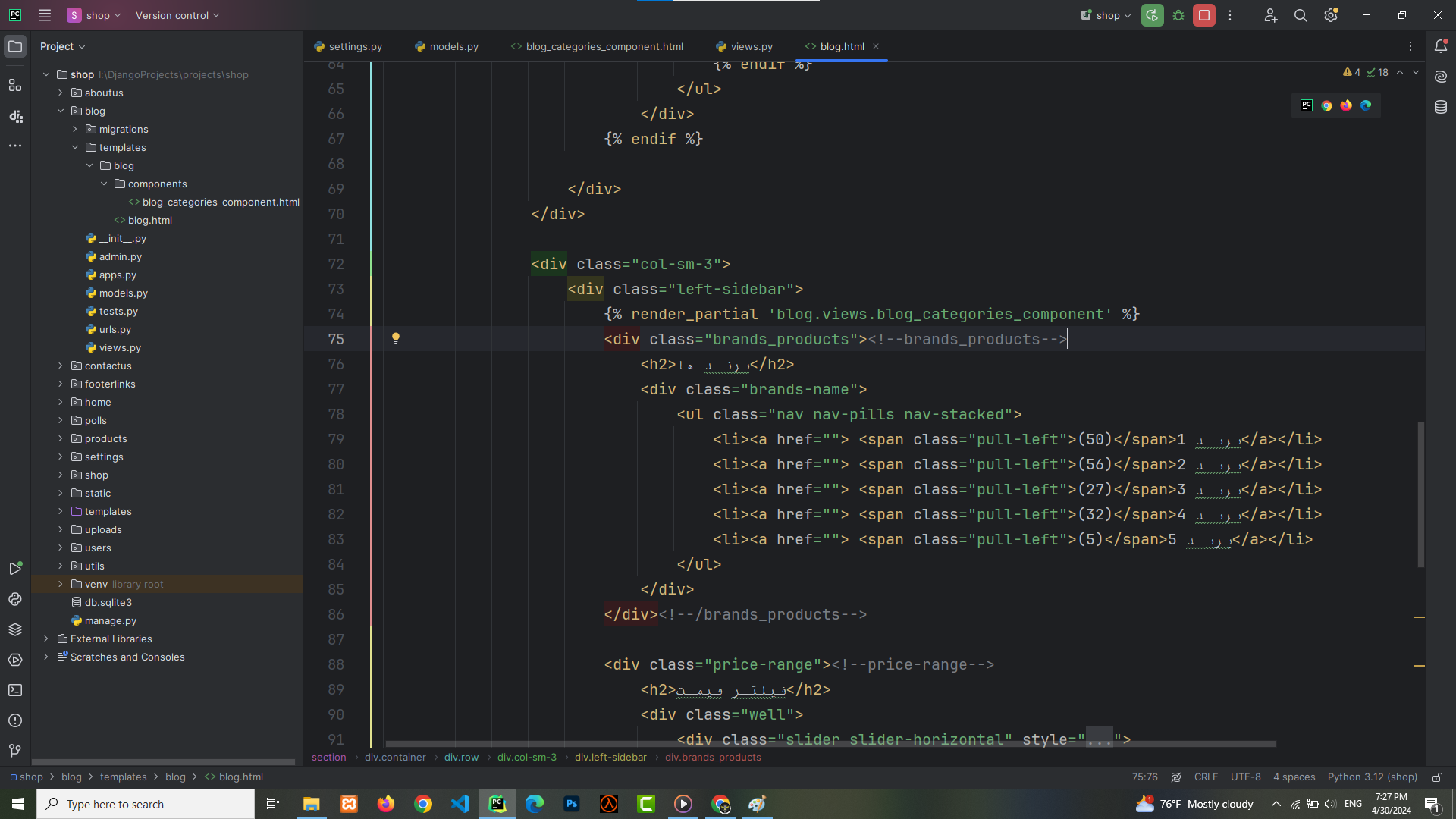Open Notifications bell icon
The height and width of the screenshot is (819, 1456).
tap(1441, 46)
